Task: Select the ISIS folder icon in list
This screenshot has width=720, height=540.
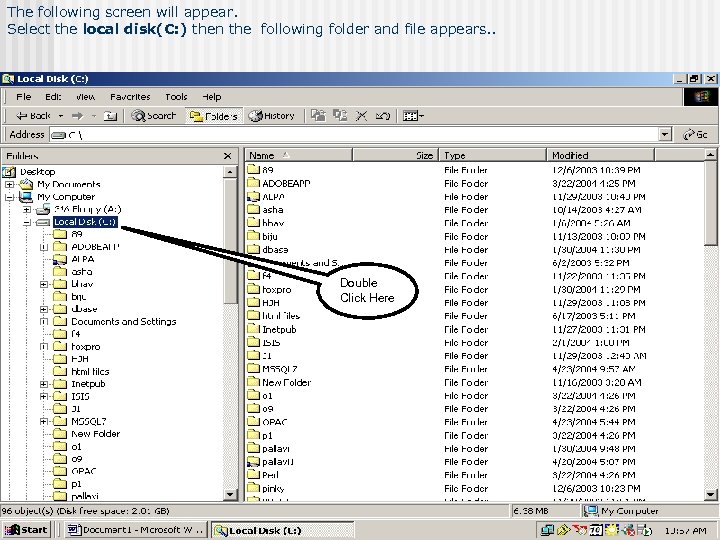Action: point(253,342)
